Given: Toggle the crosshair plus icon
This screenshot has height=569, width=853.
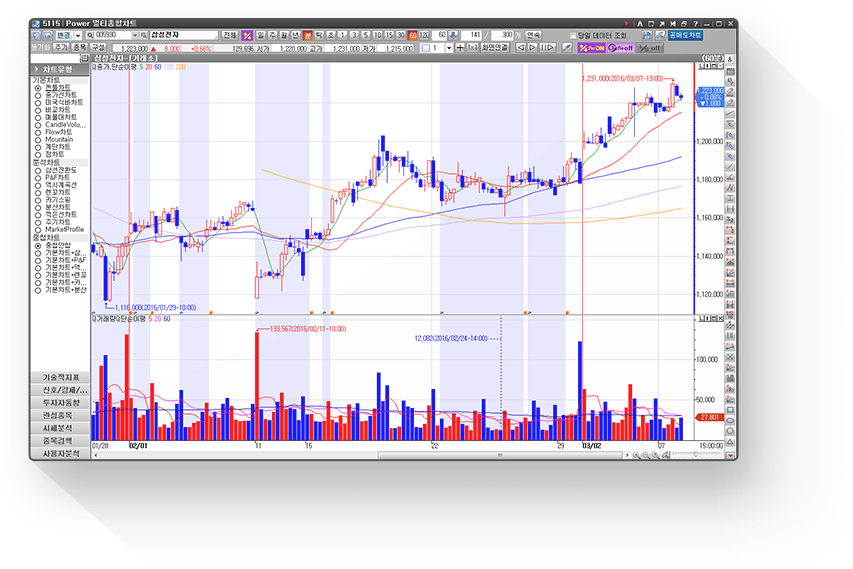Looking at the screenshot, I should [x=460, y=48].
